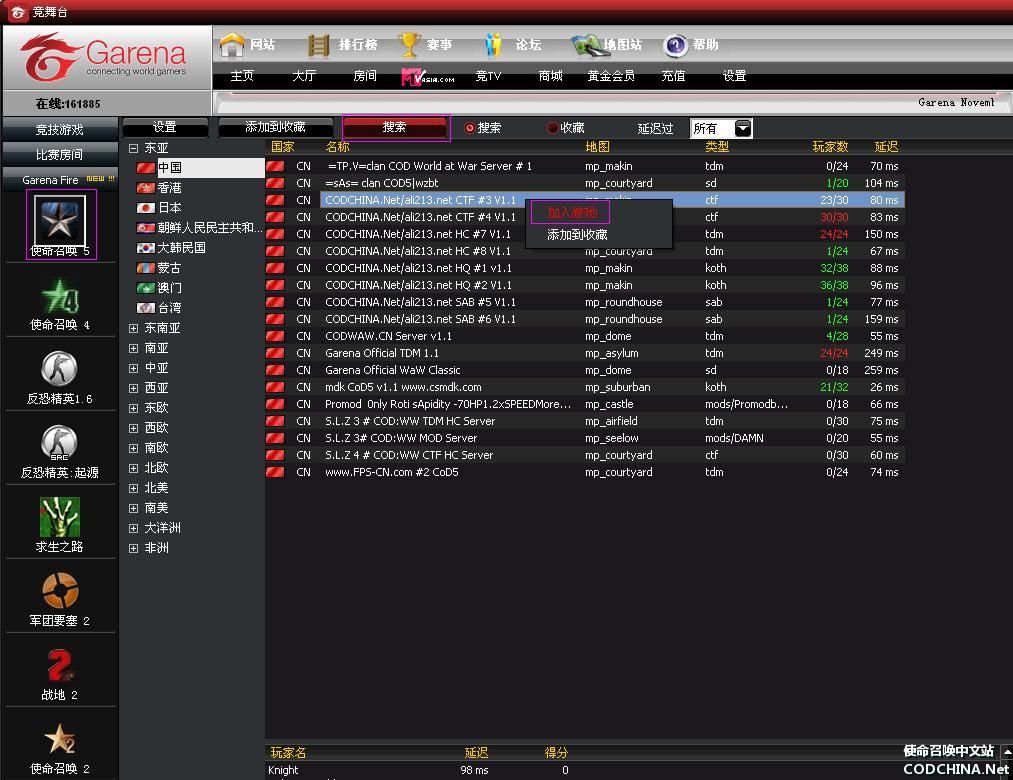Expand the 东欧 tree node
The width and height of the screenshot is (1013, 780).
(x=133, y=408)
